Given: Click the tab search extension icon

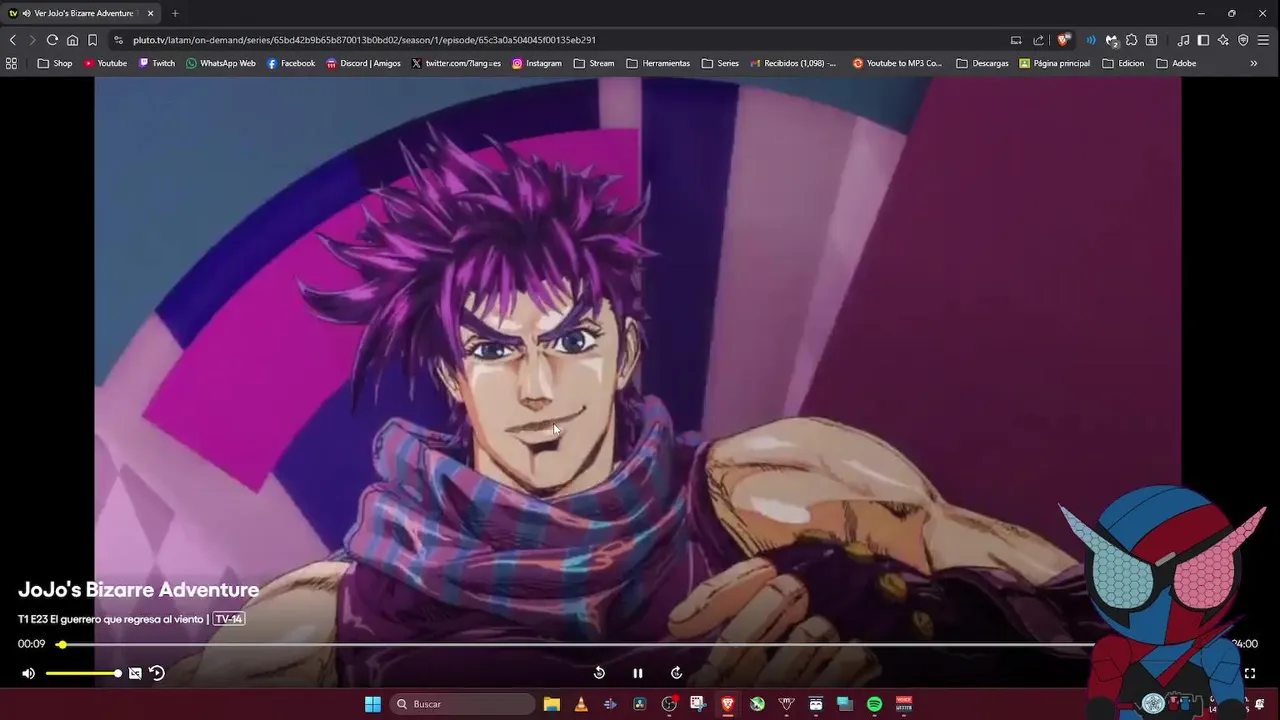Looking at the screenshot, I should [x=1151, y=40].
